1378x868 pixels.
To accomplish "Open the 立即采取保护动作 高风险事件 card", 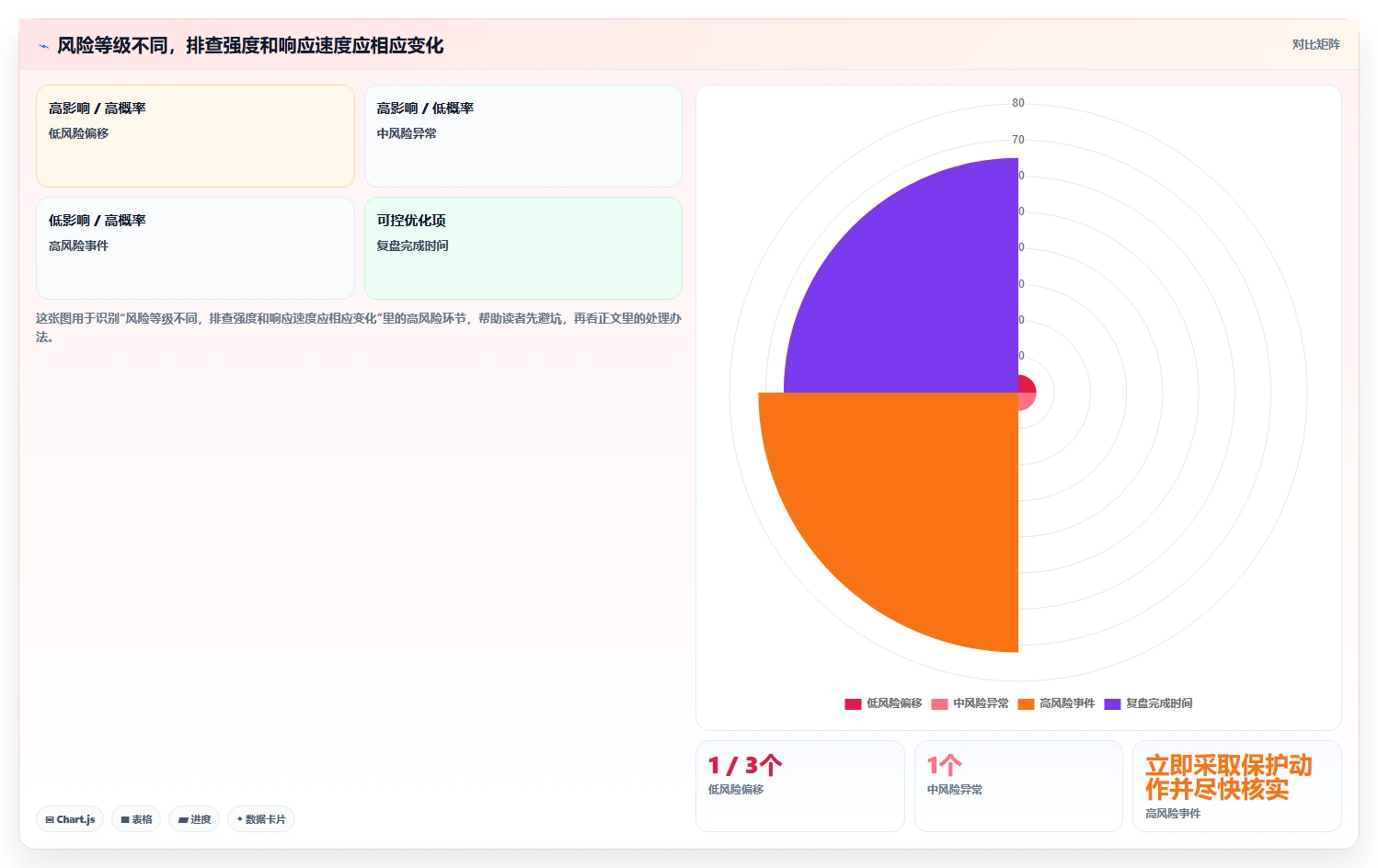I will click(x=1237, y=786).
